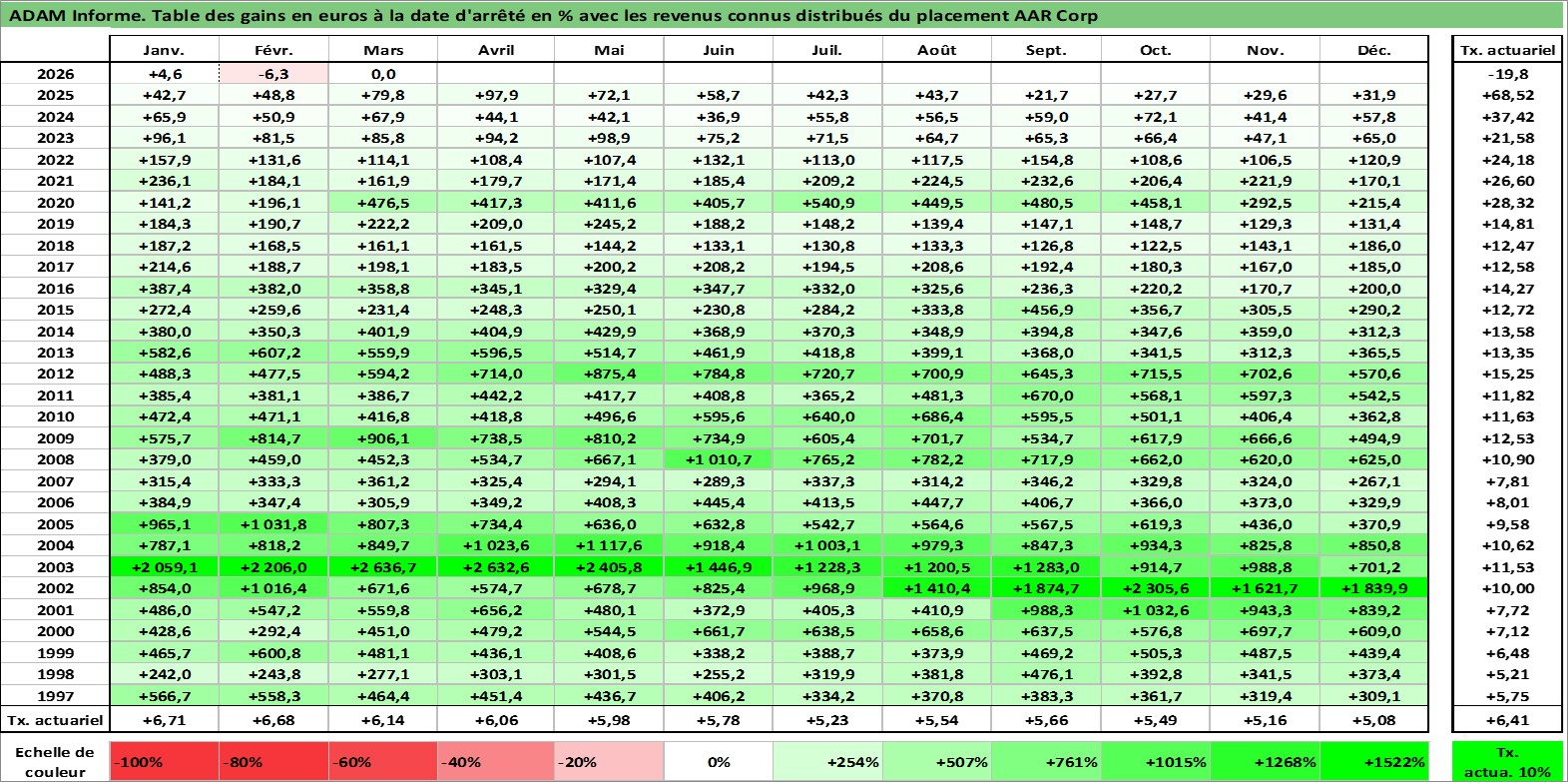
Task: Click the +697,7 cell in 2000
Action: 1265,631
